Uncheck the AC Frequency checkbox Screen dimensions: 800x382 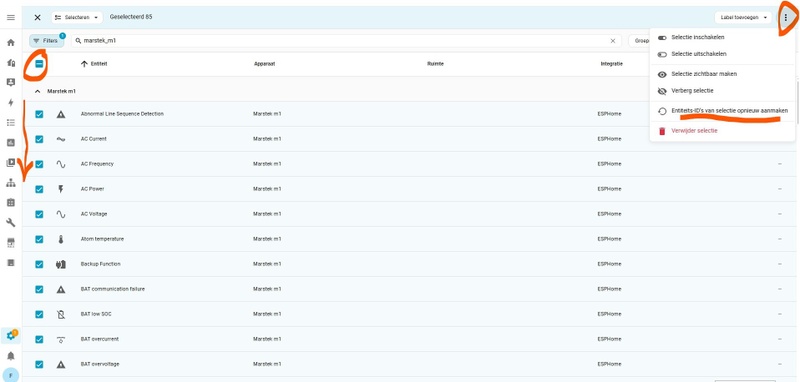pyautogui.click(x=39, y=164)
